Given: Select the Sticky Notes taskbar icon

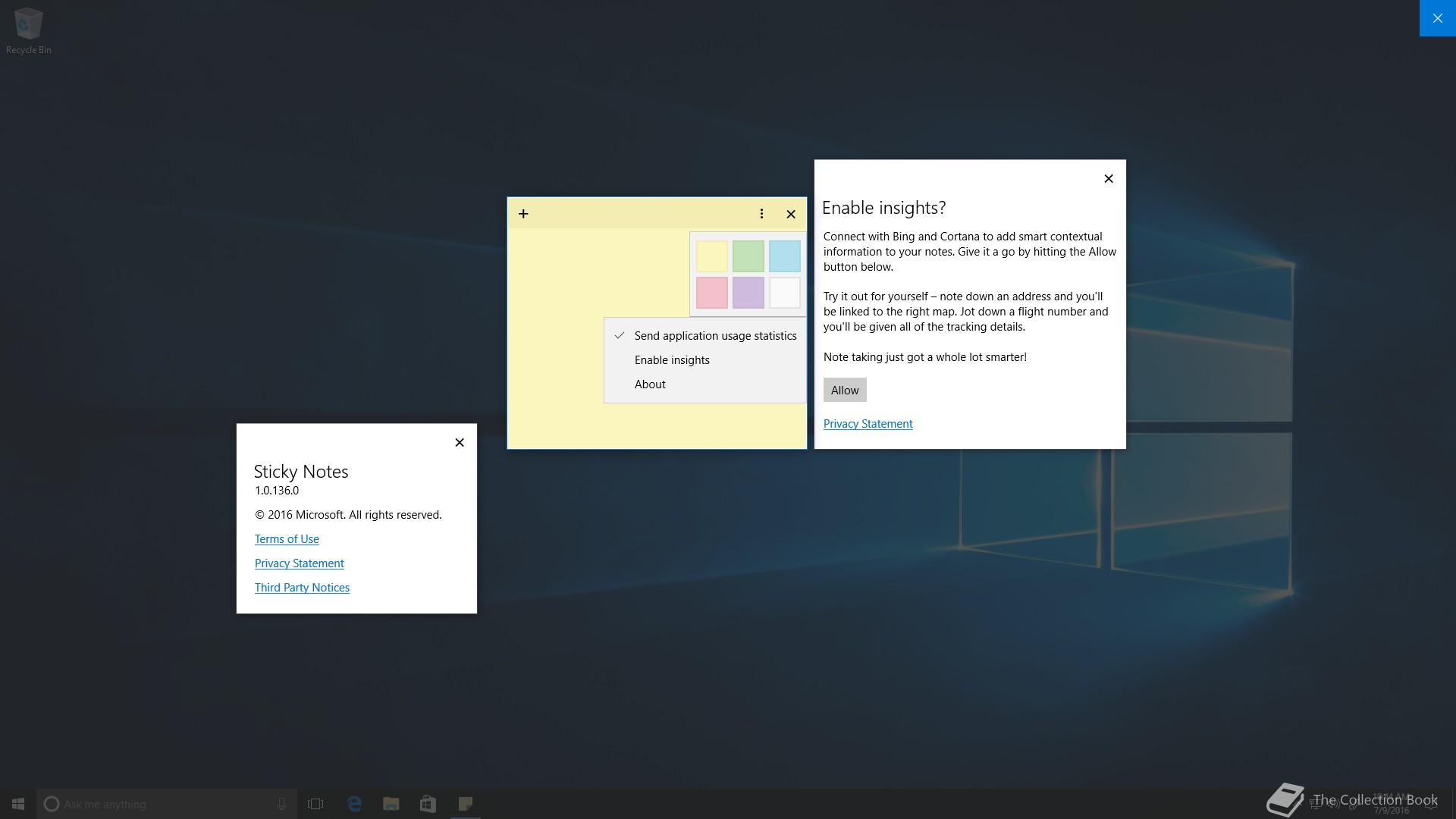Looking at the screenshot, I should (x=466, y=804).
